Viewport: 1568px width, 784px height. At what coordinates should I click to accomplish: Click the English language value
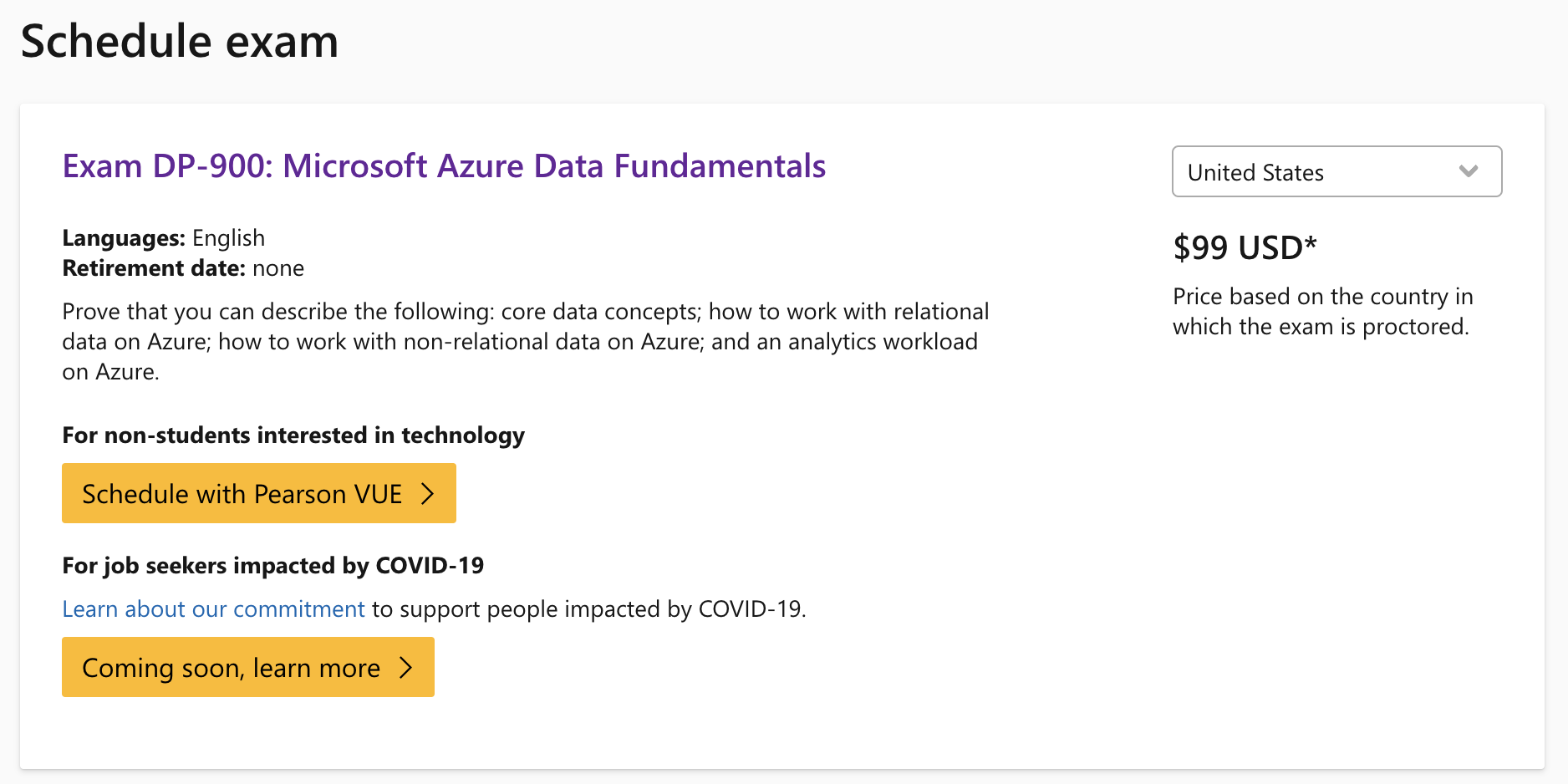(x=228, y=238)
